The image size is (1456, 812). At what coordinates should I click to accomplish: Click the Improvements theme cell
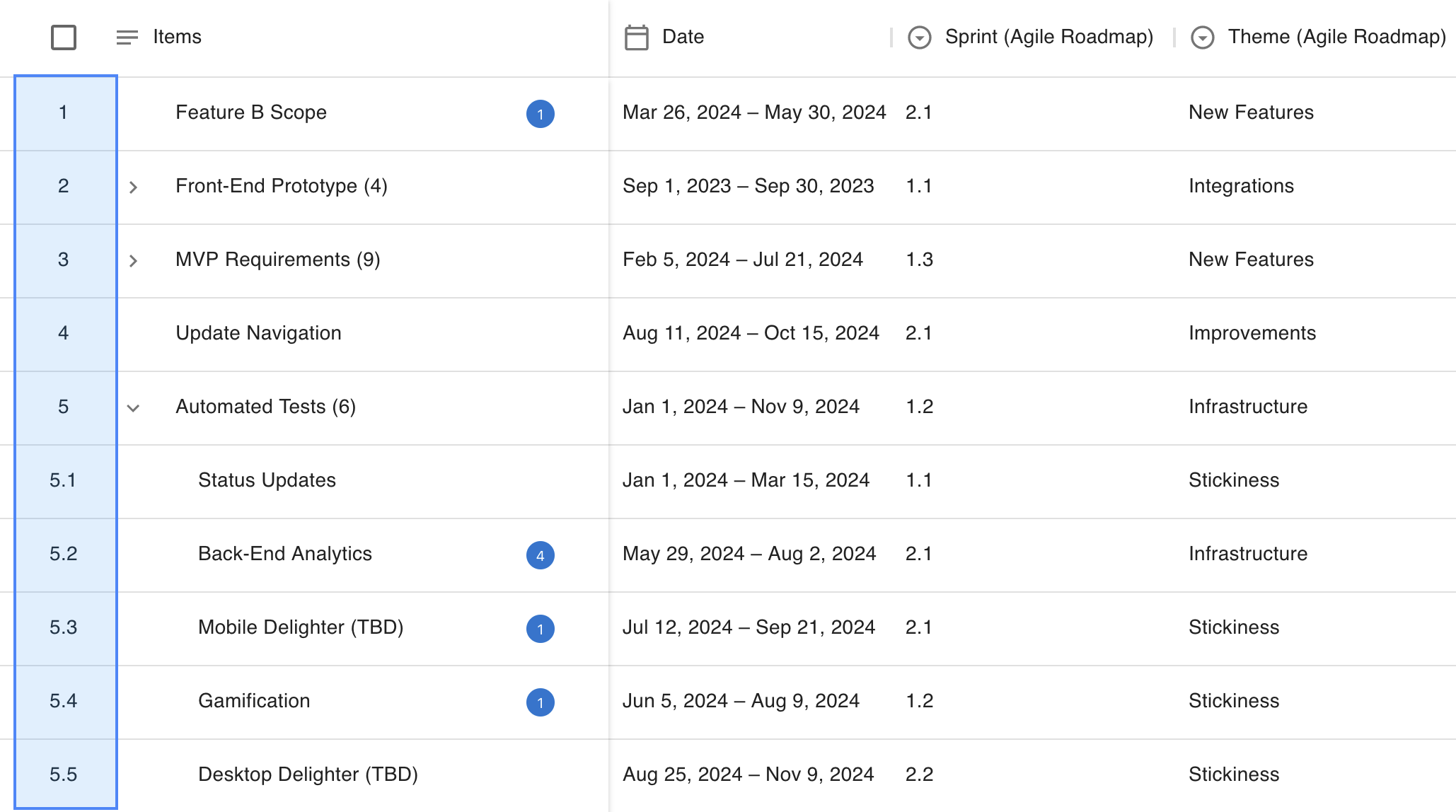pyautogui.click(x=1252, y=333)
